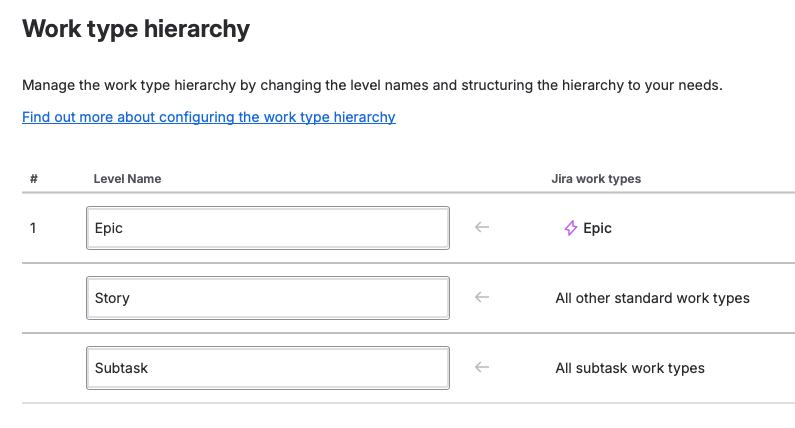
Task: Open the work type hierarchy configuration help link
Action: tap(209, 117)
